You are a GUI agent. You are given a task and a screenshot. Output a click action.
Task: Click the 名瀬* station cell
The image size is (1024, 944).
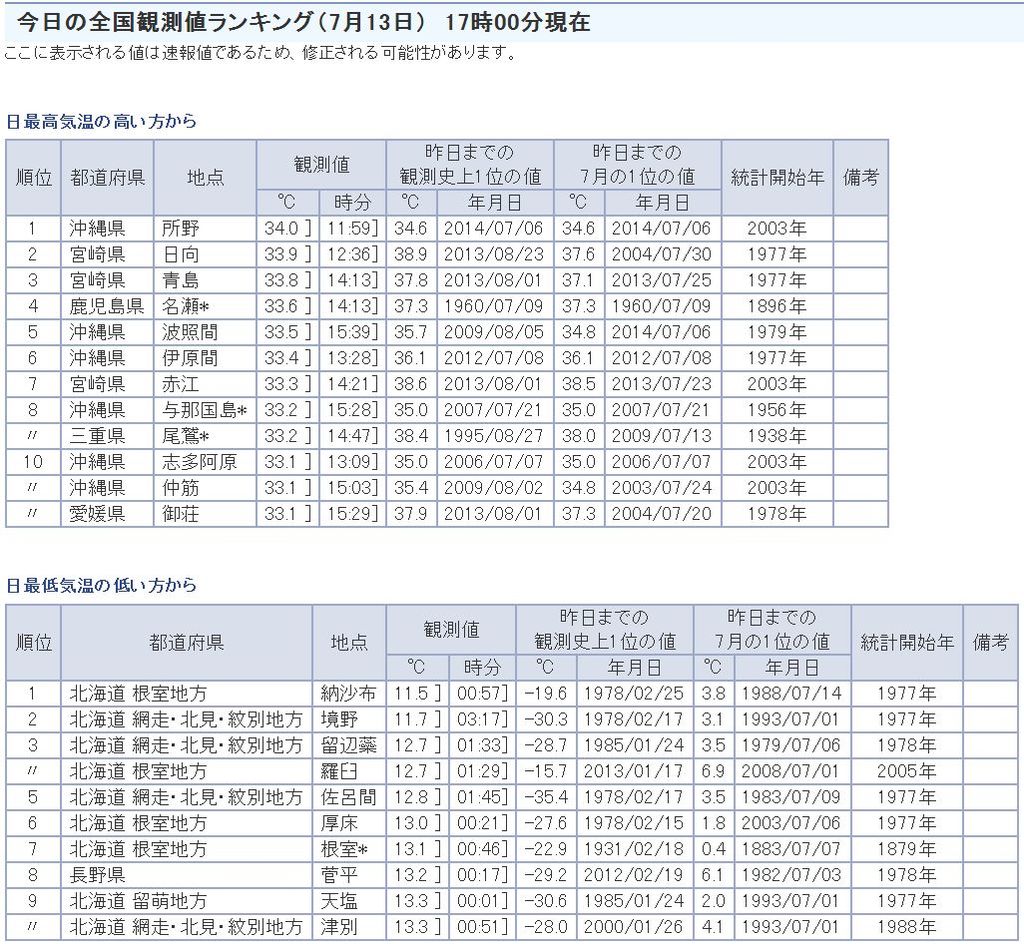(185, 306)
